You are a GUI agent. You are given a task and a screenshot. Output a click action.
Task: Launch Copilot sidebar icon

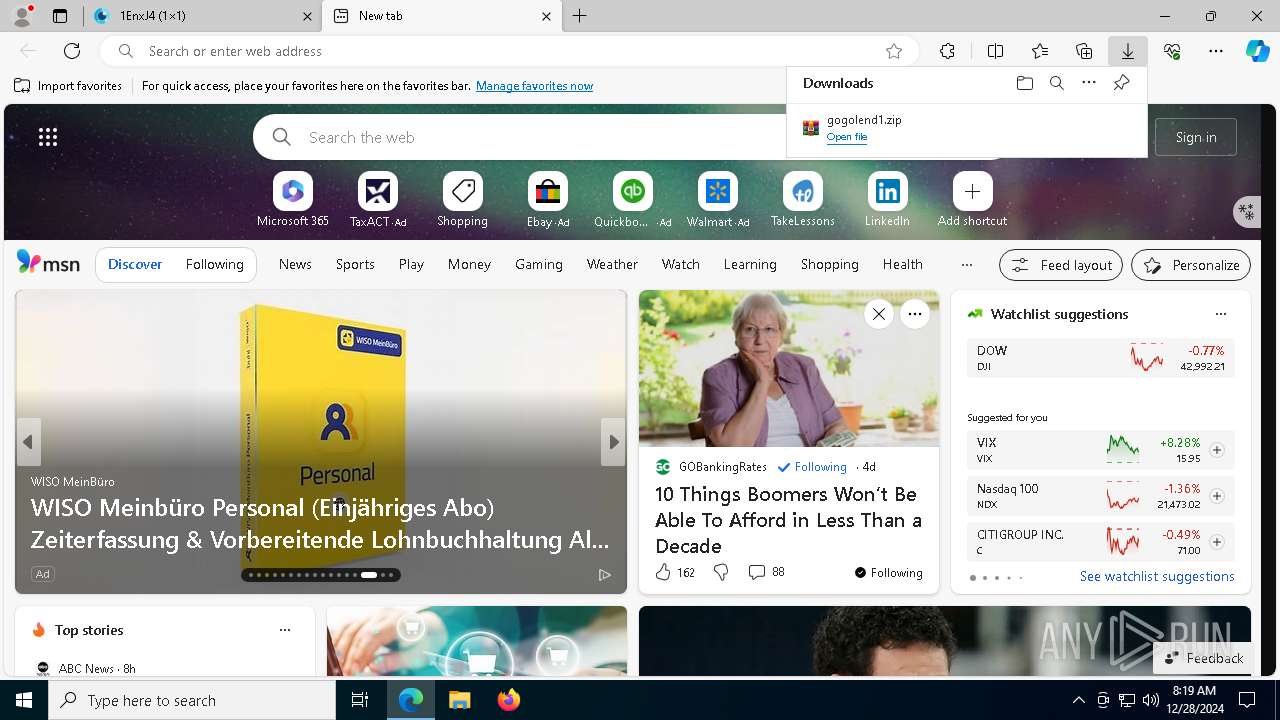coord(1257,51)
